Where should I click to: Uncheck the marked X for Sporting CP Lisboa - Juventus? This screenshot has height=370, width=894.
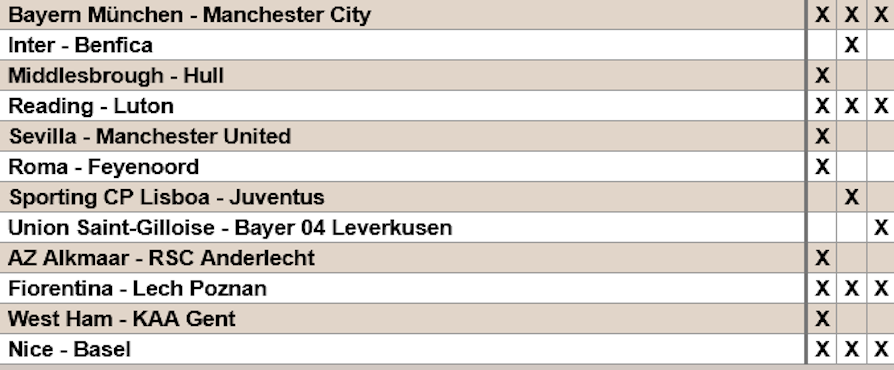click(x=851, y=197)
